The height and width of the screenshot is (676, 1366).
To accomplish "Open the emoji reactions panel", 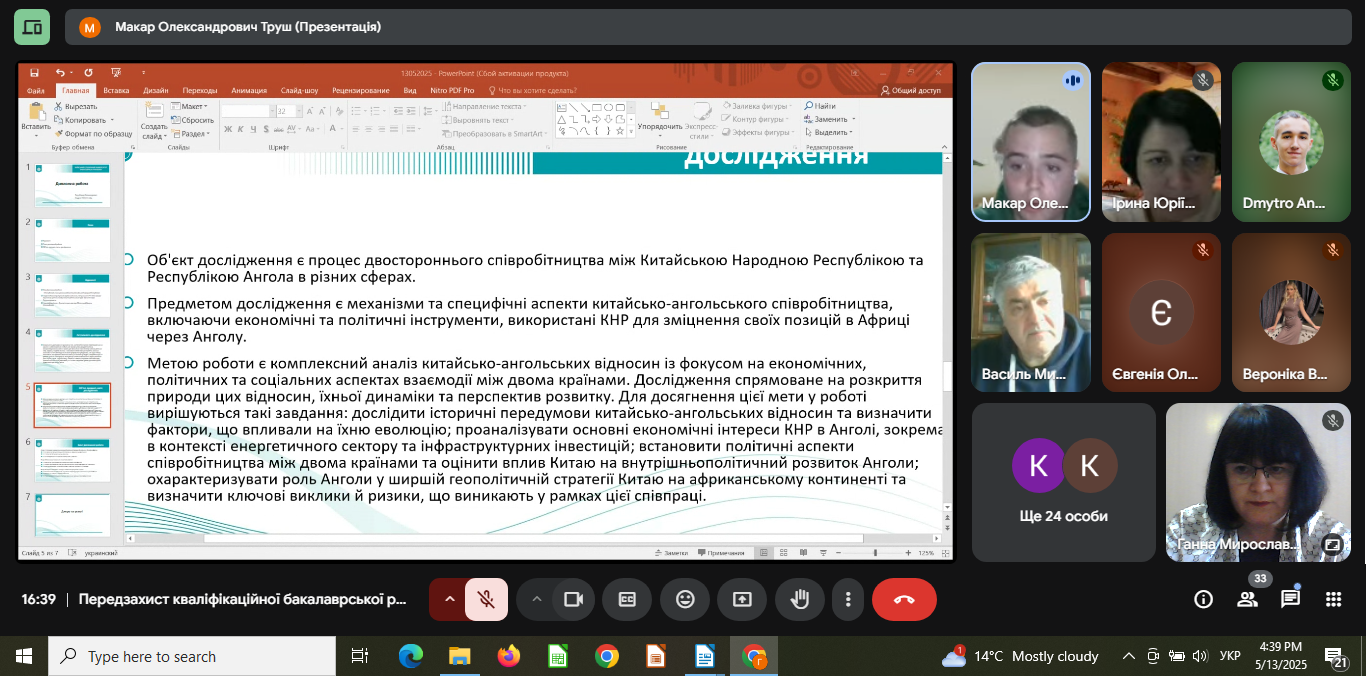I will pos(685,599).
